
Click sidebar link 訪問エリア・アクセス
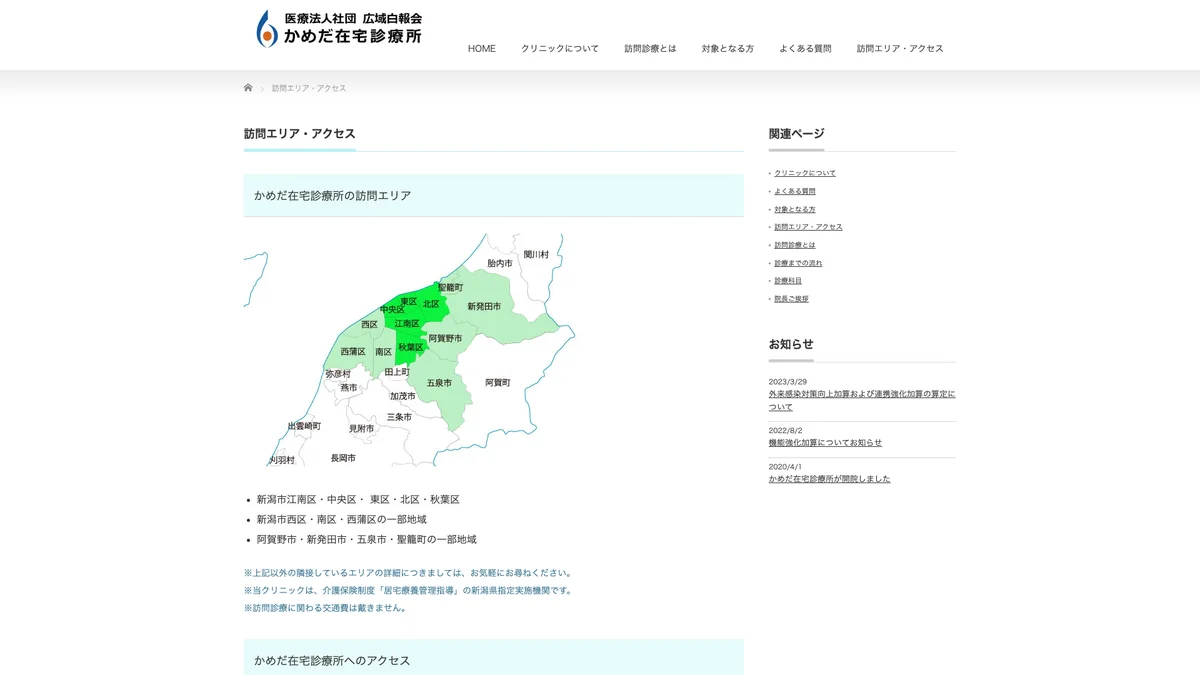(x=808, y=227)
